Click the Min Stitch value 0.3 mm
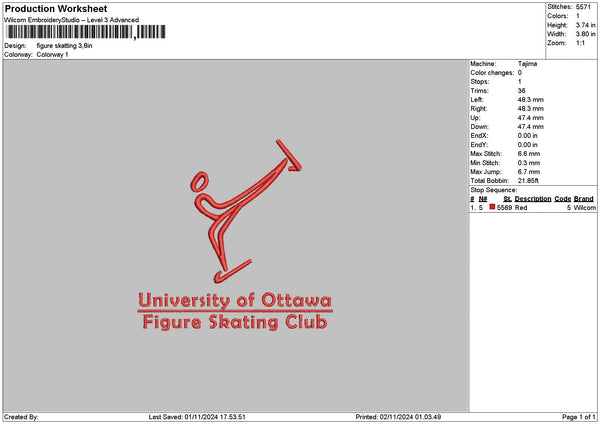 click(x=528, y=163)
